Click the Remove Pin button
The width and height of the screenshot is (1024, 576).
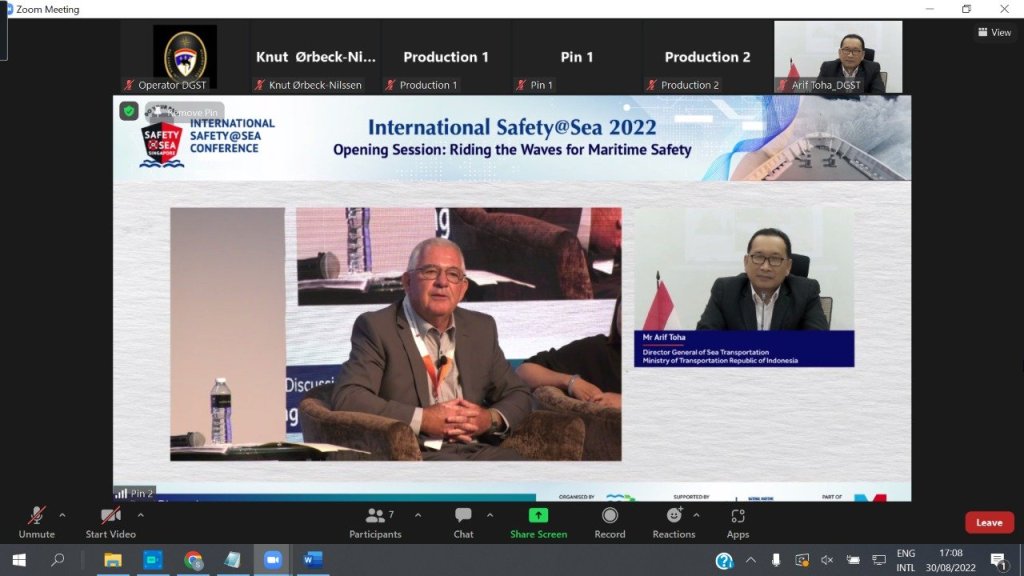(185, 113)
